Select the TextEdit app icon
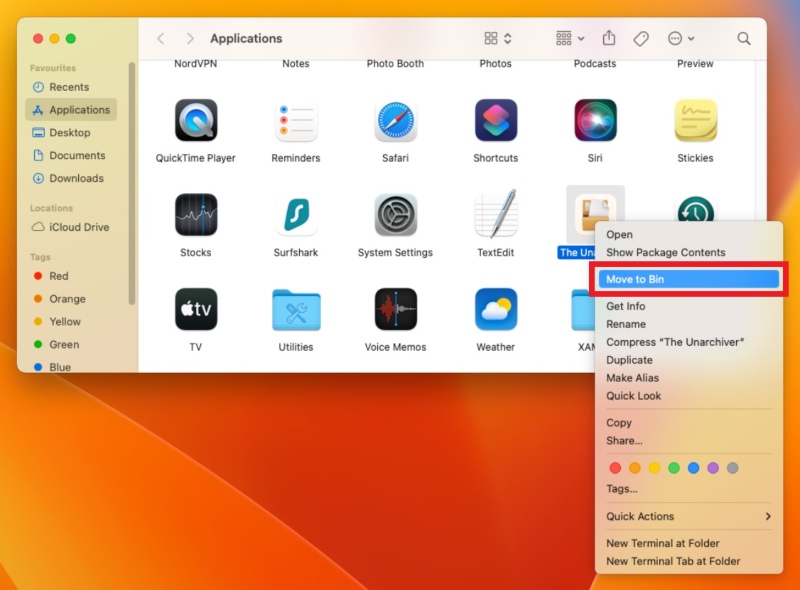Screen dimensions: 800x590 495,213
